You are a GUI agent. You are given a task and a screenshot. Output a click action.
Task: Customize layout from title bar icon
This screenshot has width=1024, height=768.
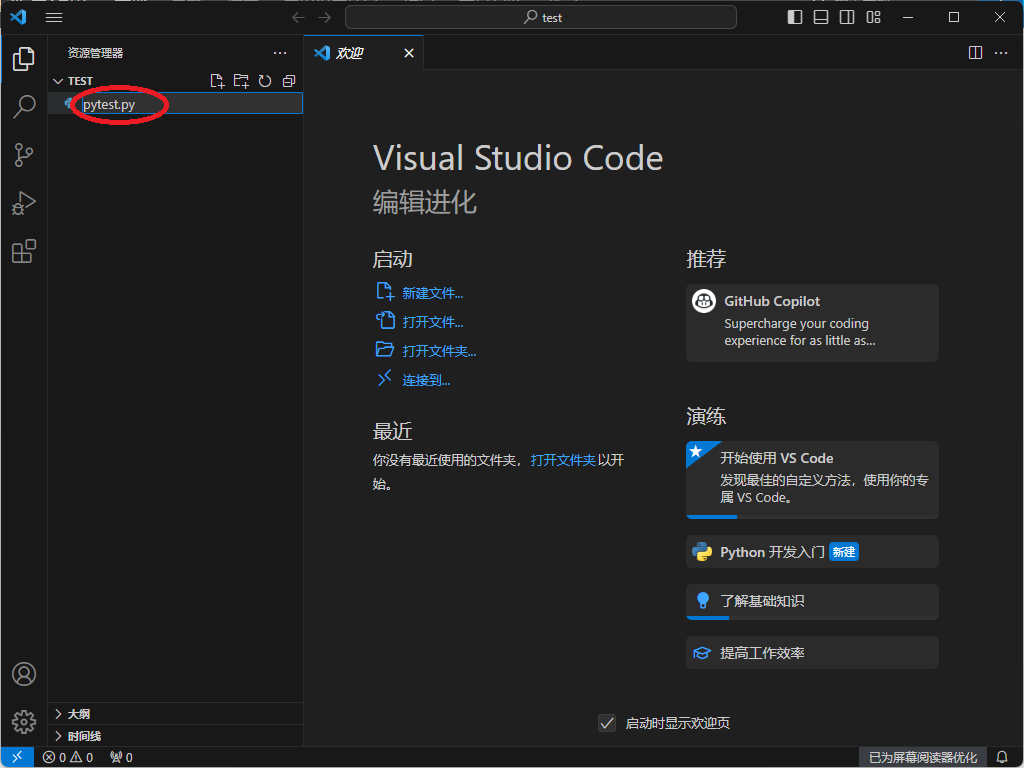click(x=873, y=18)
